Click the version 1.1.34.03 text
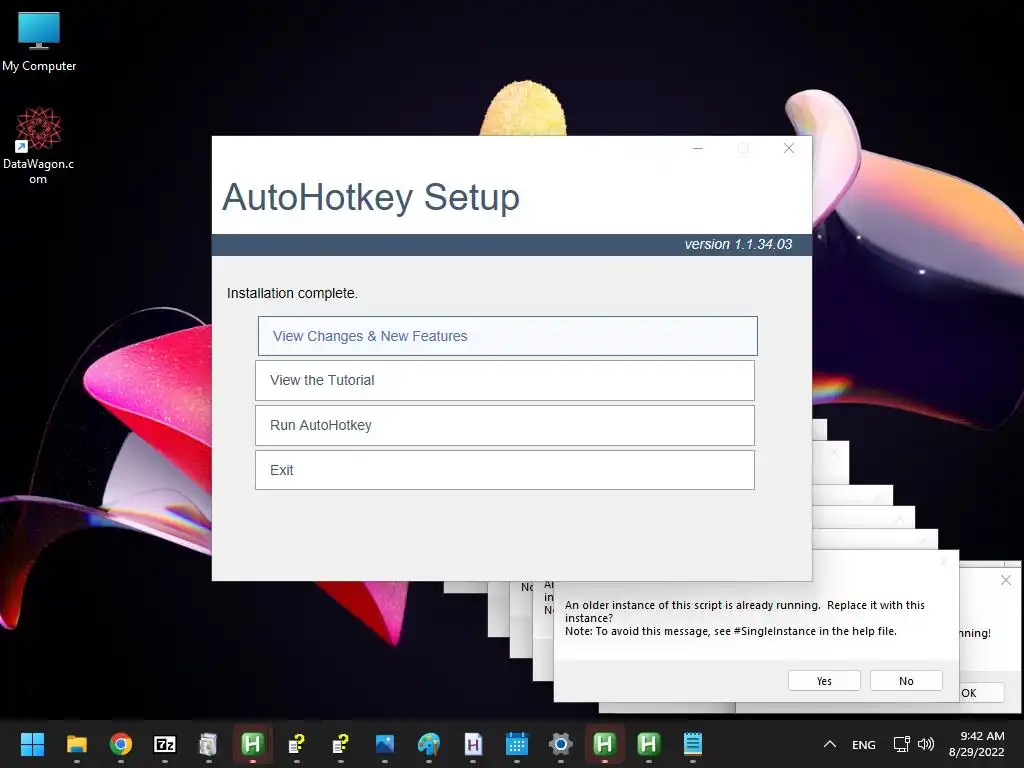Viewport: 1024px width, 768px height. coord(738,244)
